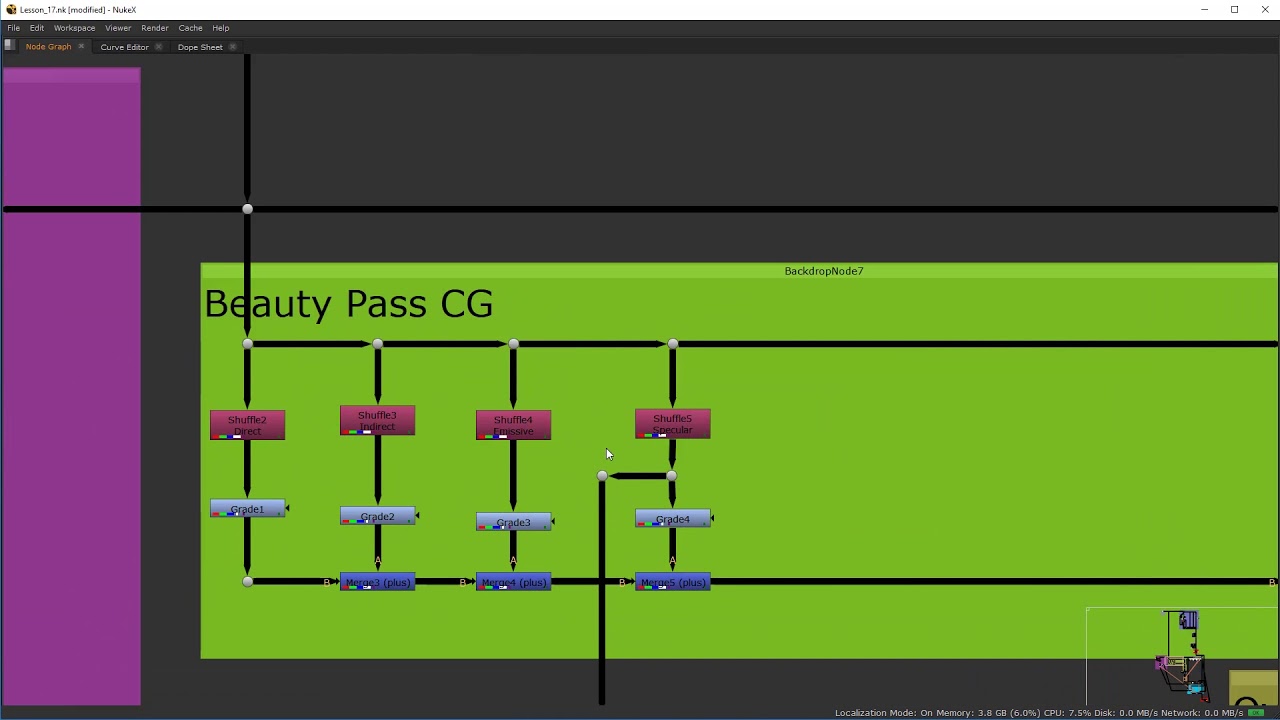1280x720 pixels.
Task: Click the green OK status indicator
Action: click(x=1256, y=713)
